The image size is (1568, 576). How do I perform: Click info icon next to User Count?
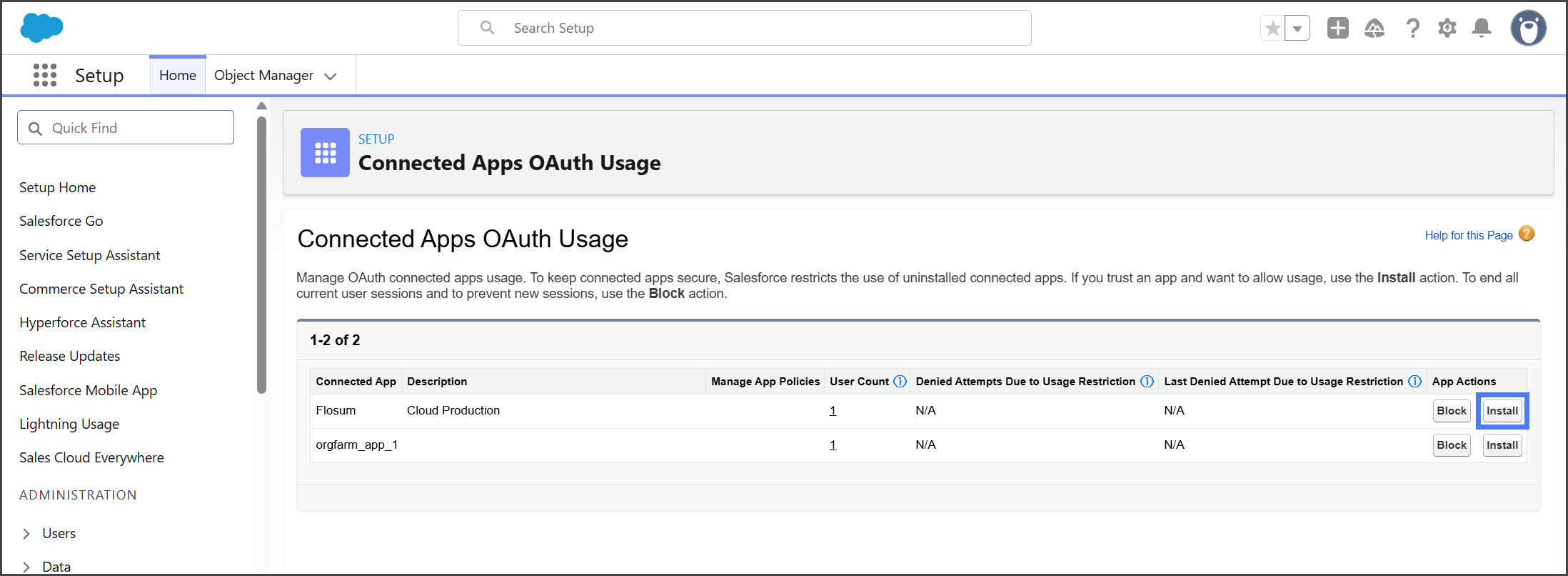(x=900, y=382)
